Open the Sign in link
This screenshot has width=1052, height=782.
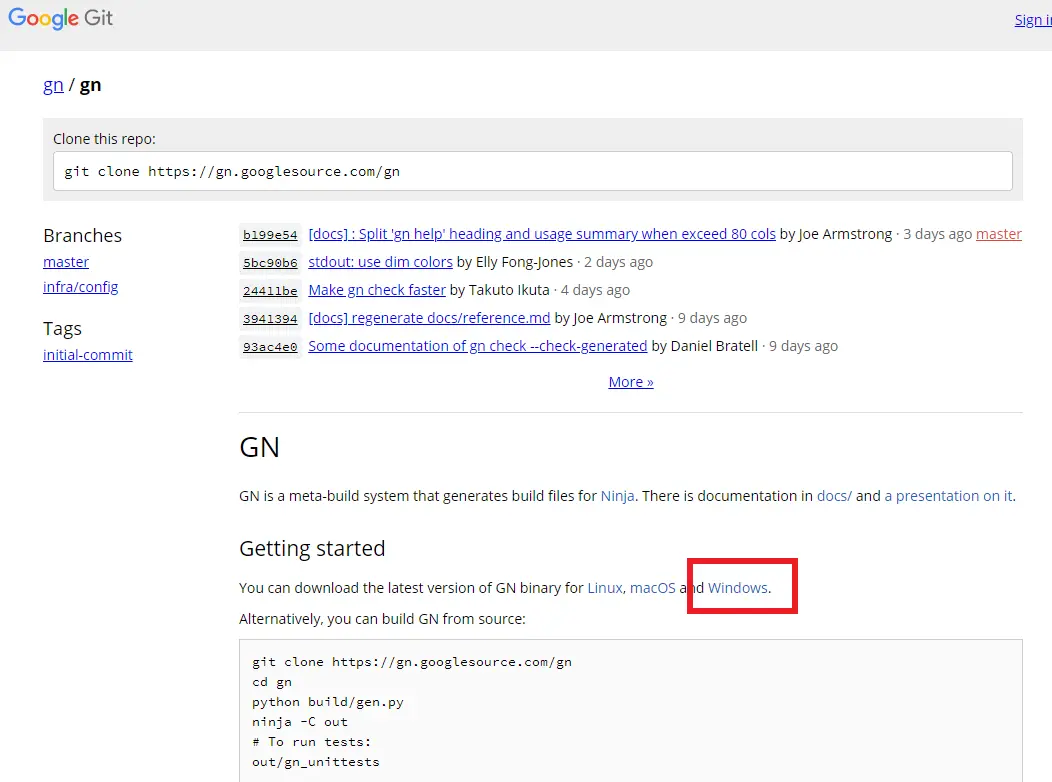(x=1033, y=20)
